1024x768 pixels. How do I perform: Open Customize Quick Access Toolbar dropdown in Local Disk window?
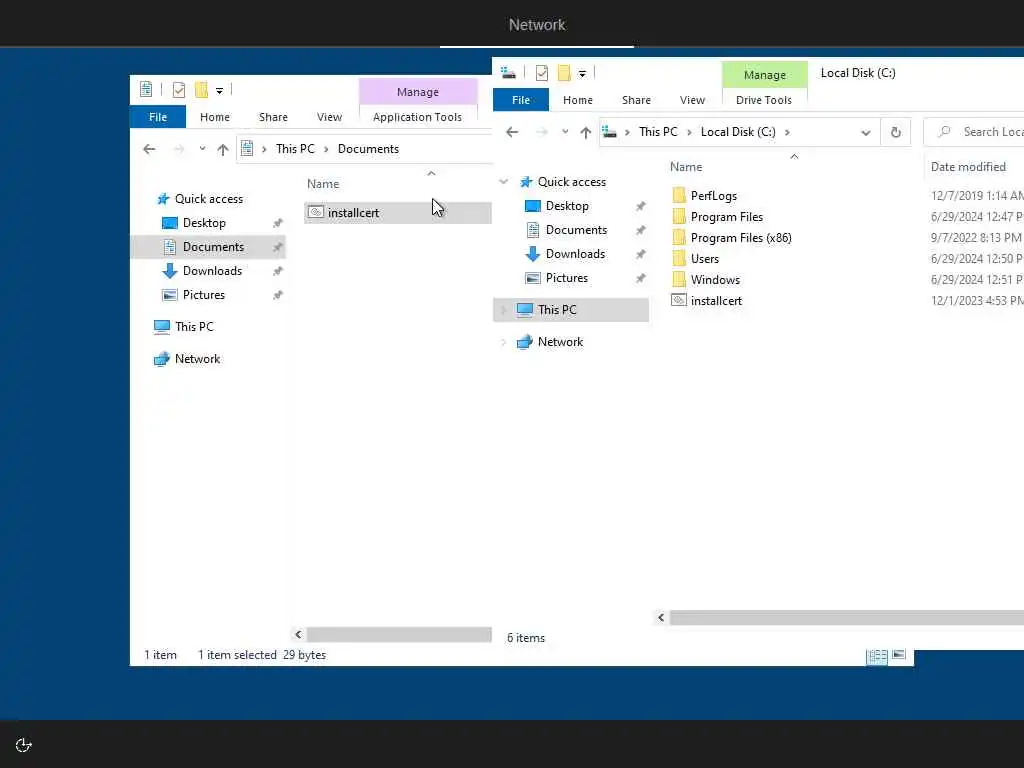tap(583, 74)
